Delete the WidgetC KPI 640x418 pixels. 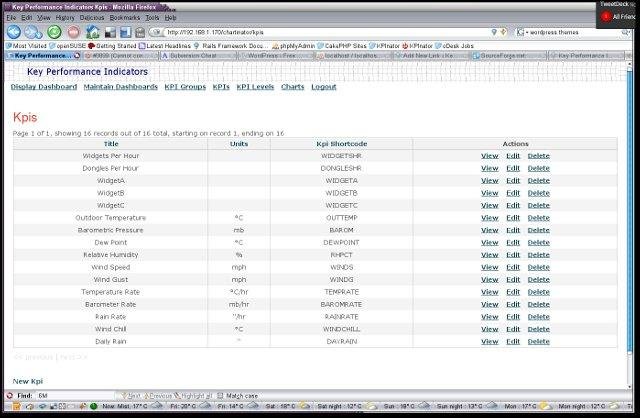(538, 205)
